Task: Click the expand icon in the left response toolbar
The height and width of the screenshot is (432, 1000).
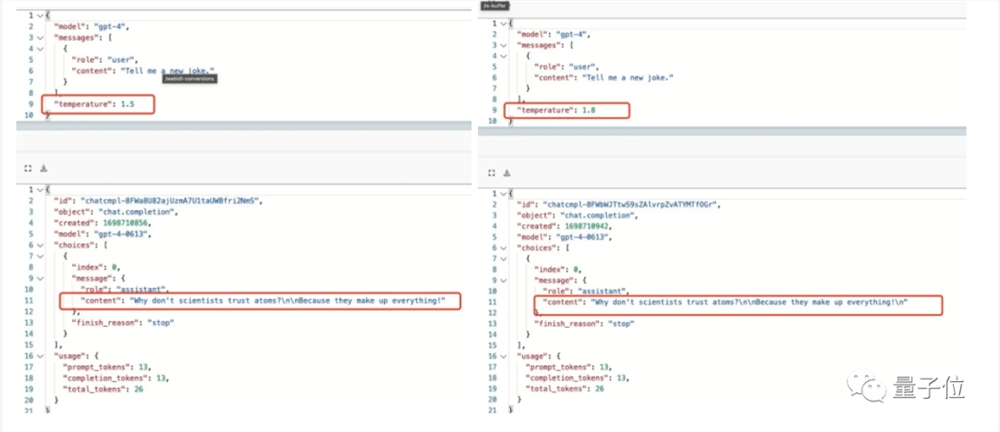Action: coord(28,168)
